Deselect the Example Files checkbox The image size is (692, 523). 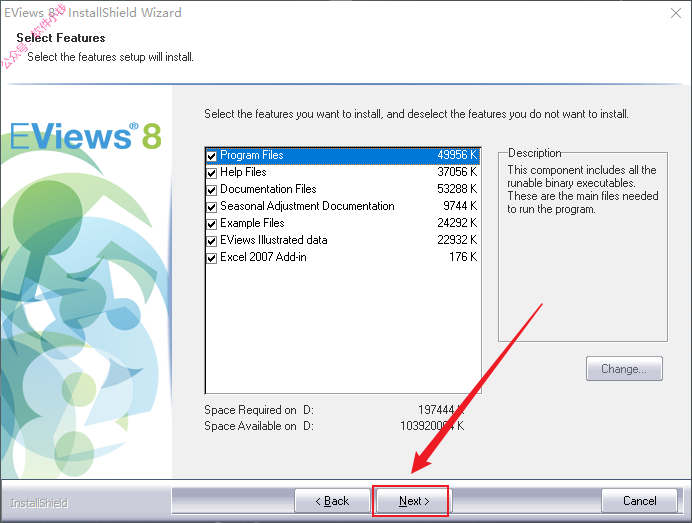(211, 224)
